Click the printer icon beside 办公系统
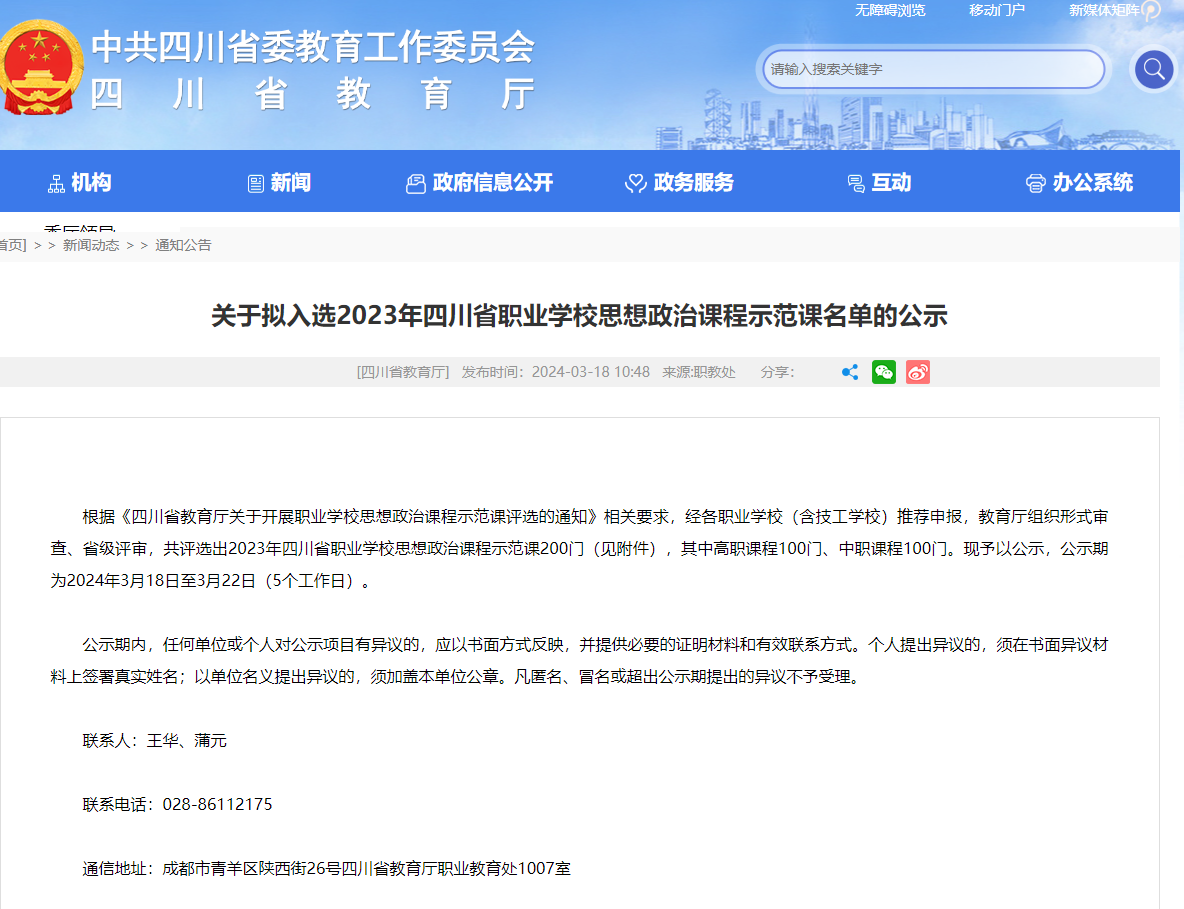The image size is (1184, 909). click(x=1035, y=183)
